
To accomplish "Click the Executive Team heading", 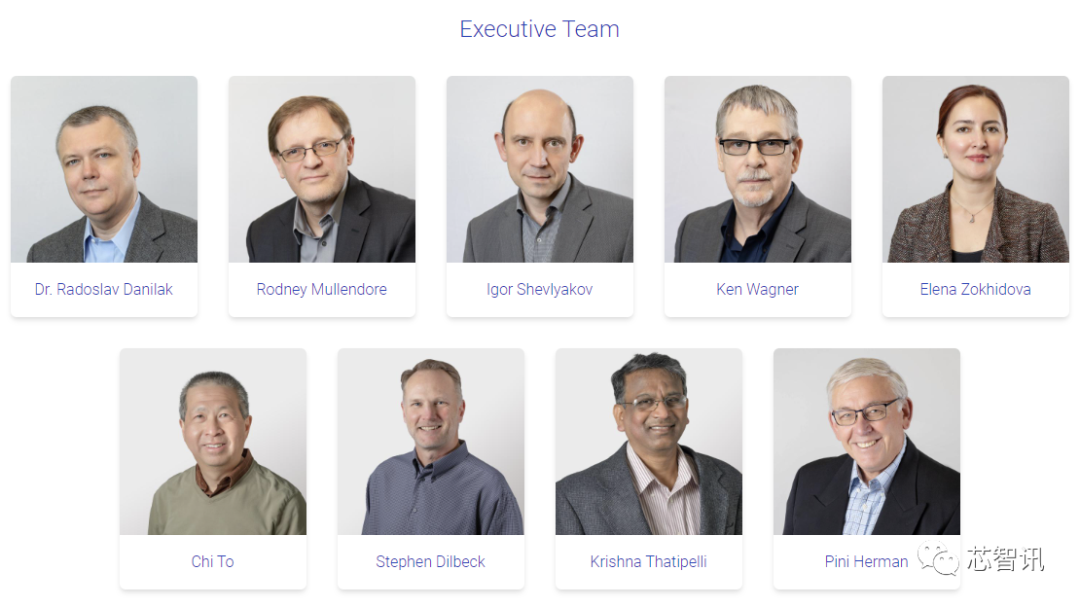I will (x=539, y=29).
